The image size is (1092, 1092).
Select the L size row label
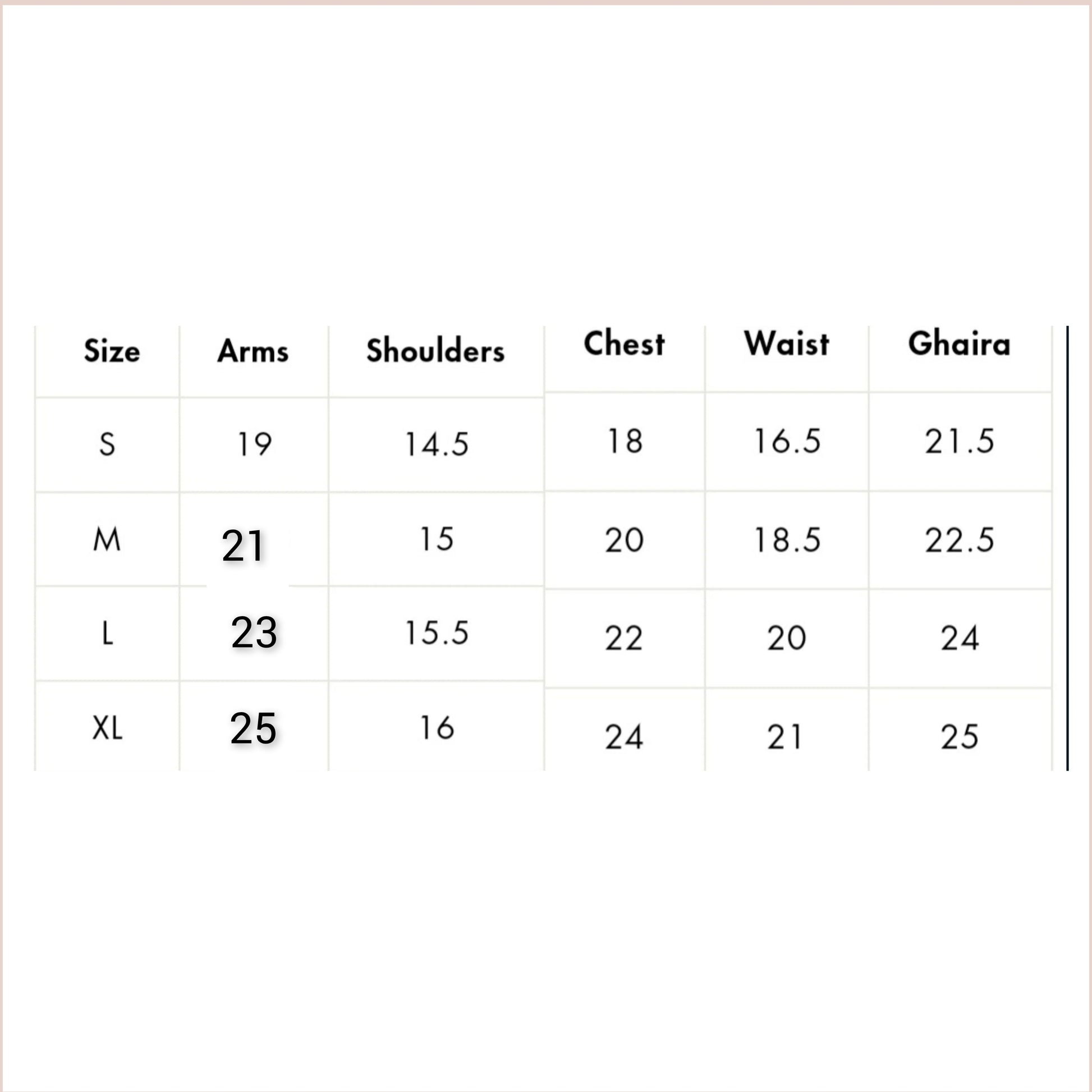click(x=107, y=634)
